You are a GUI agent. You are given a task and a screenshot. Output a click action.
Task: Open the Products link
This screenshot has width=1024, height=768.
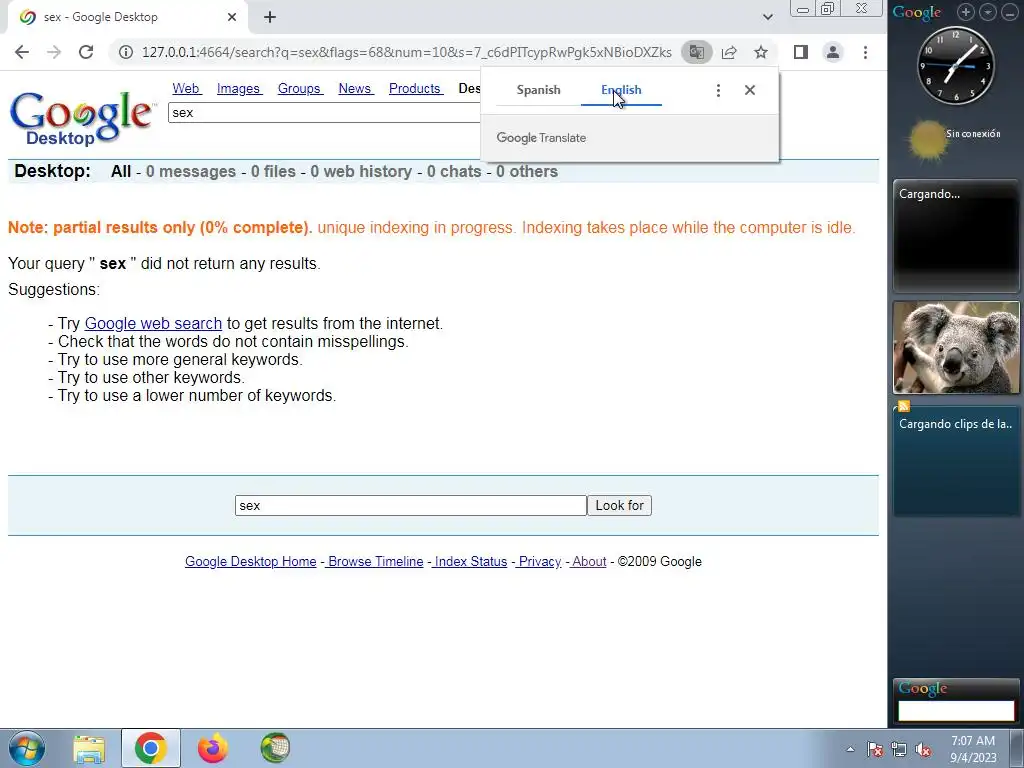coord(415,88)
